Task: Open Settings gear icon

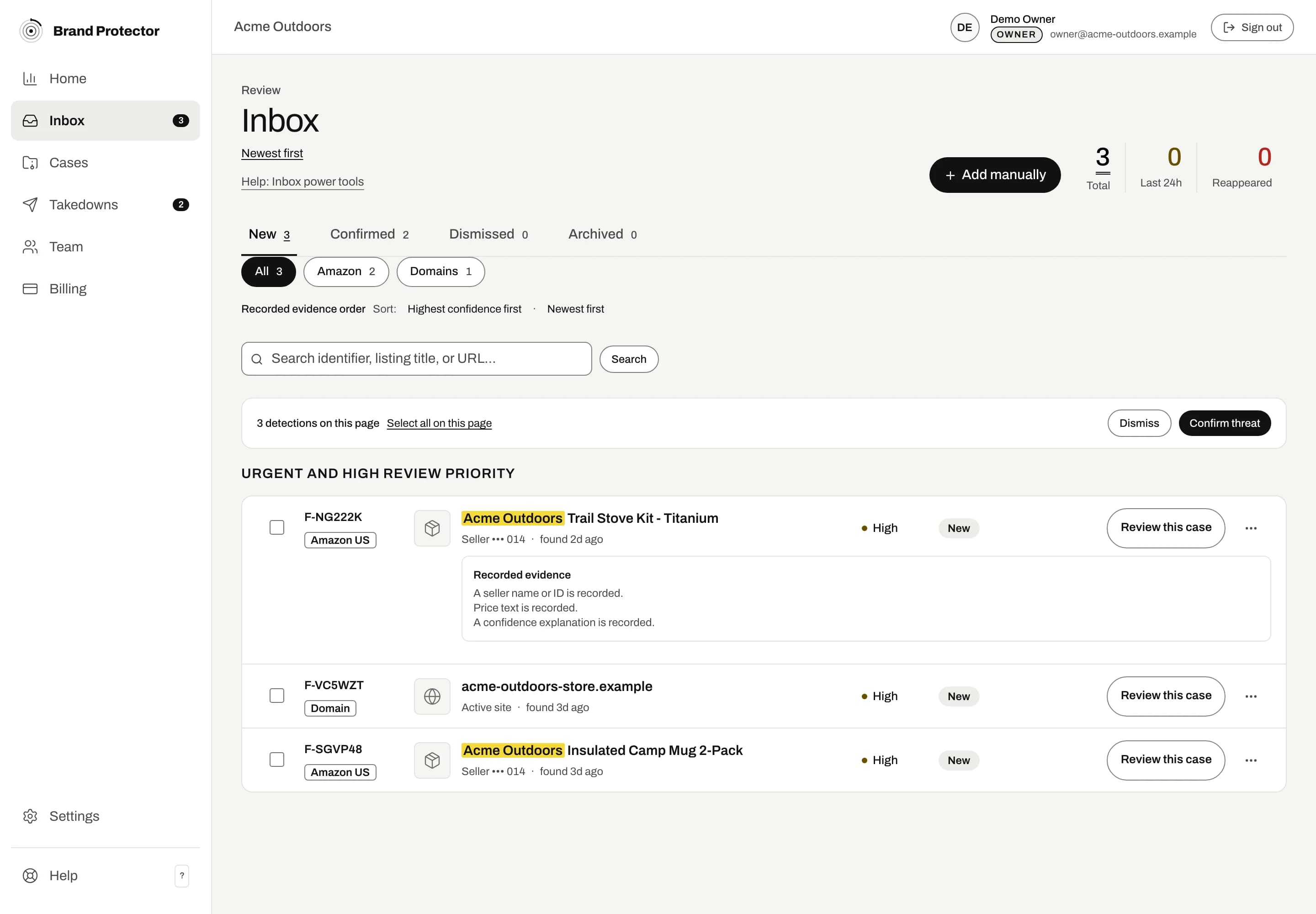Action: [30, 816]
